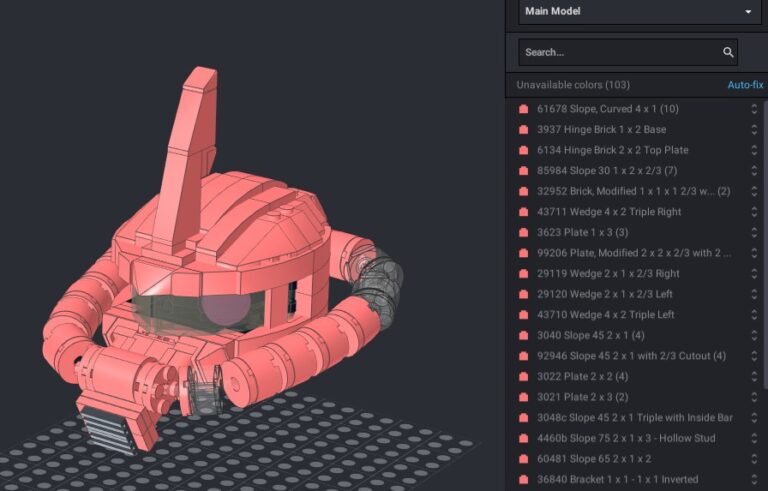
Task: Expand the 3022 Plate 2 x 2 arrows
Action: (x=754, y=376)
